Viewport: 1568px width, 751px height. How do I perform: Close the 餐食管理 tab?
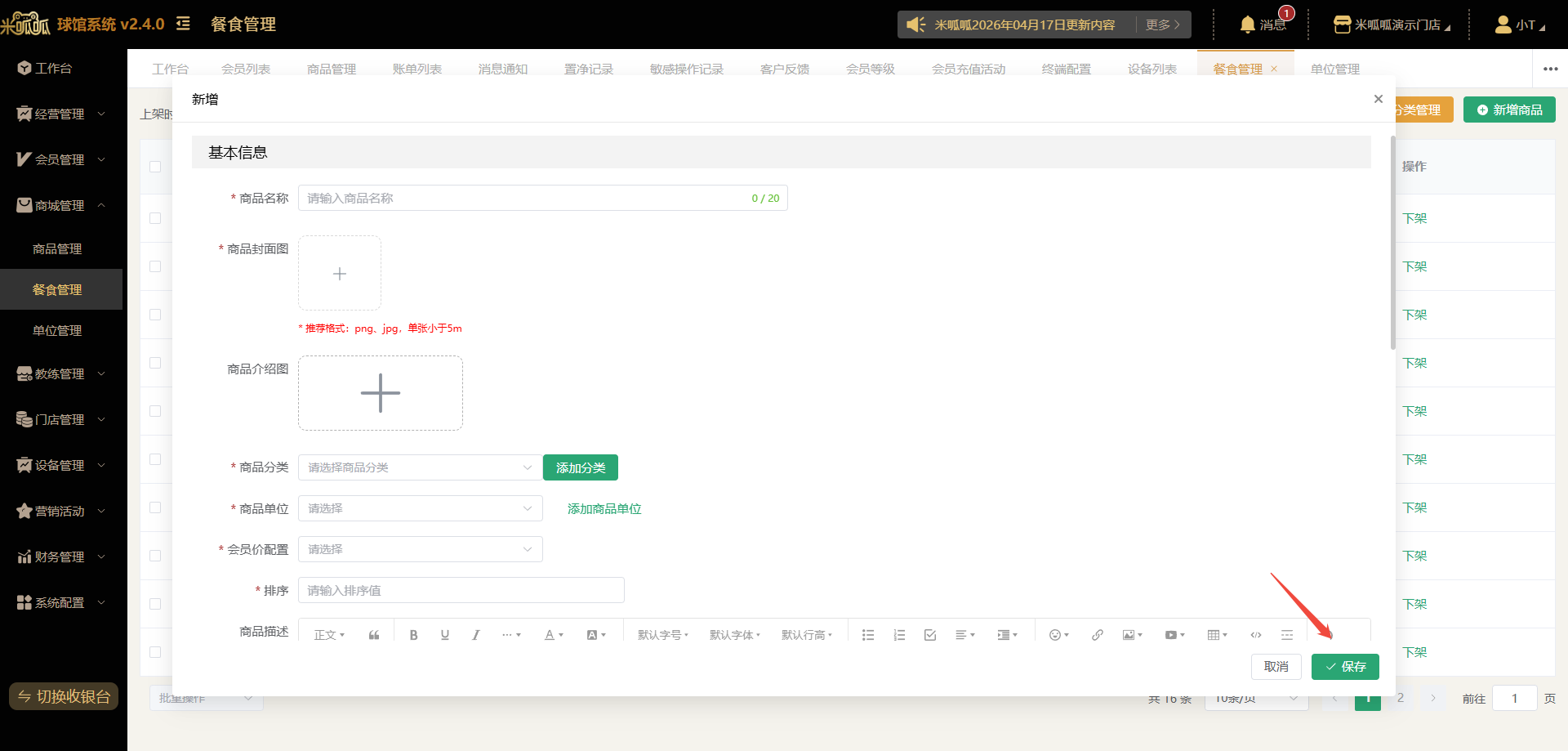(x=1274, y=69)
